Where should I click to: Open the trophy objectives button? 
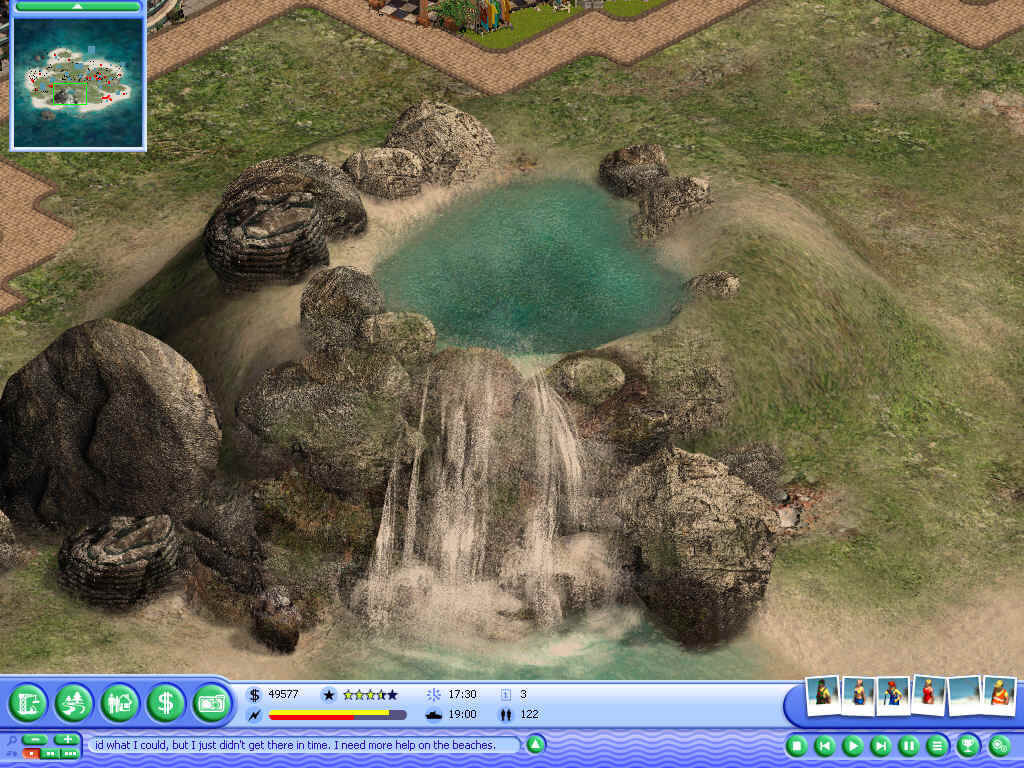[x=968, y=746]
